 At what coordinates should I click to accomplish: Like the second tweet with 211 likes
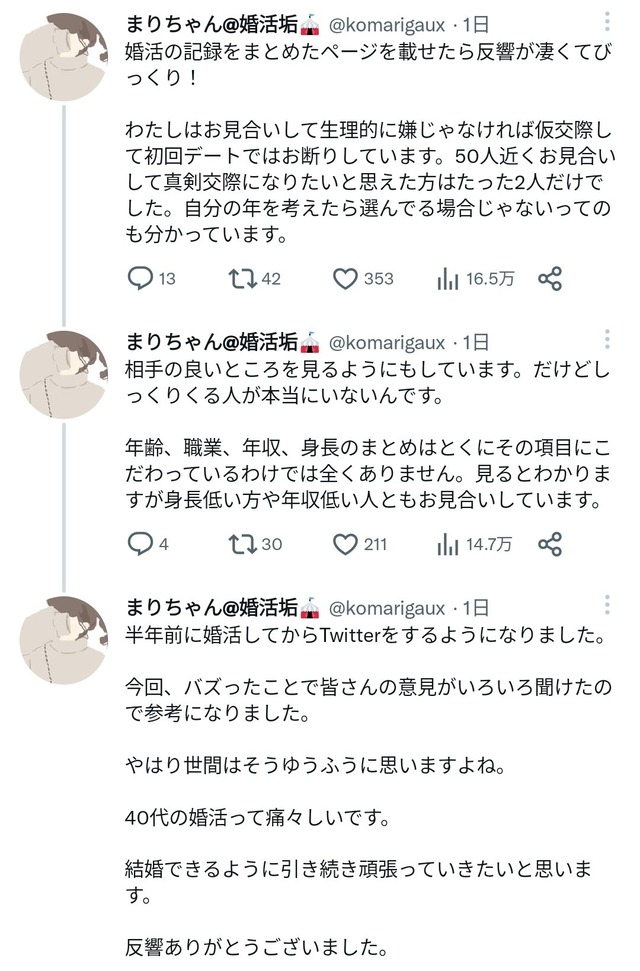click(x=345, y=544)
